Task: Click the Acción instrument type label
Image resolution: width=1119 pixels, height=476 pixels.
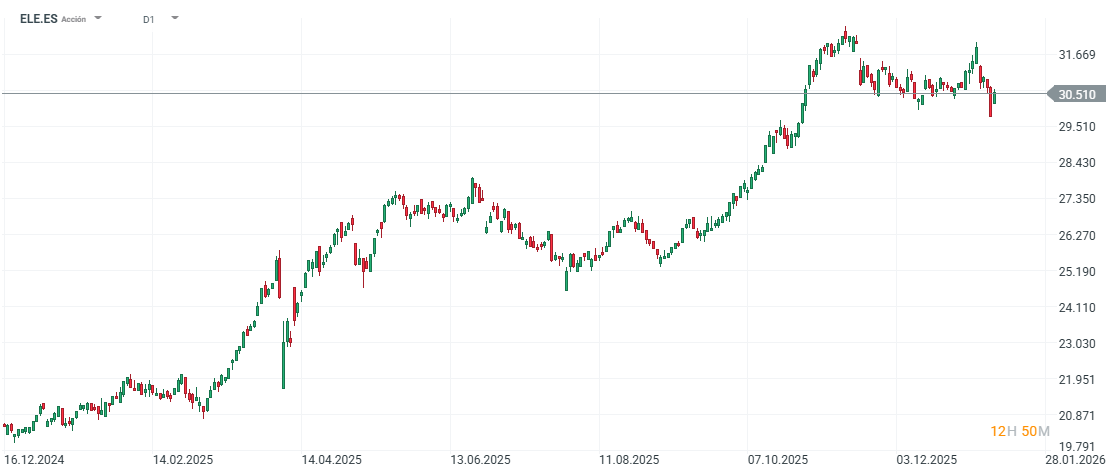Action: coord(74,19)
